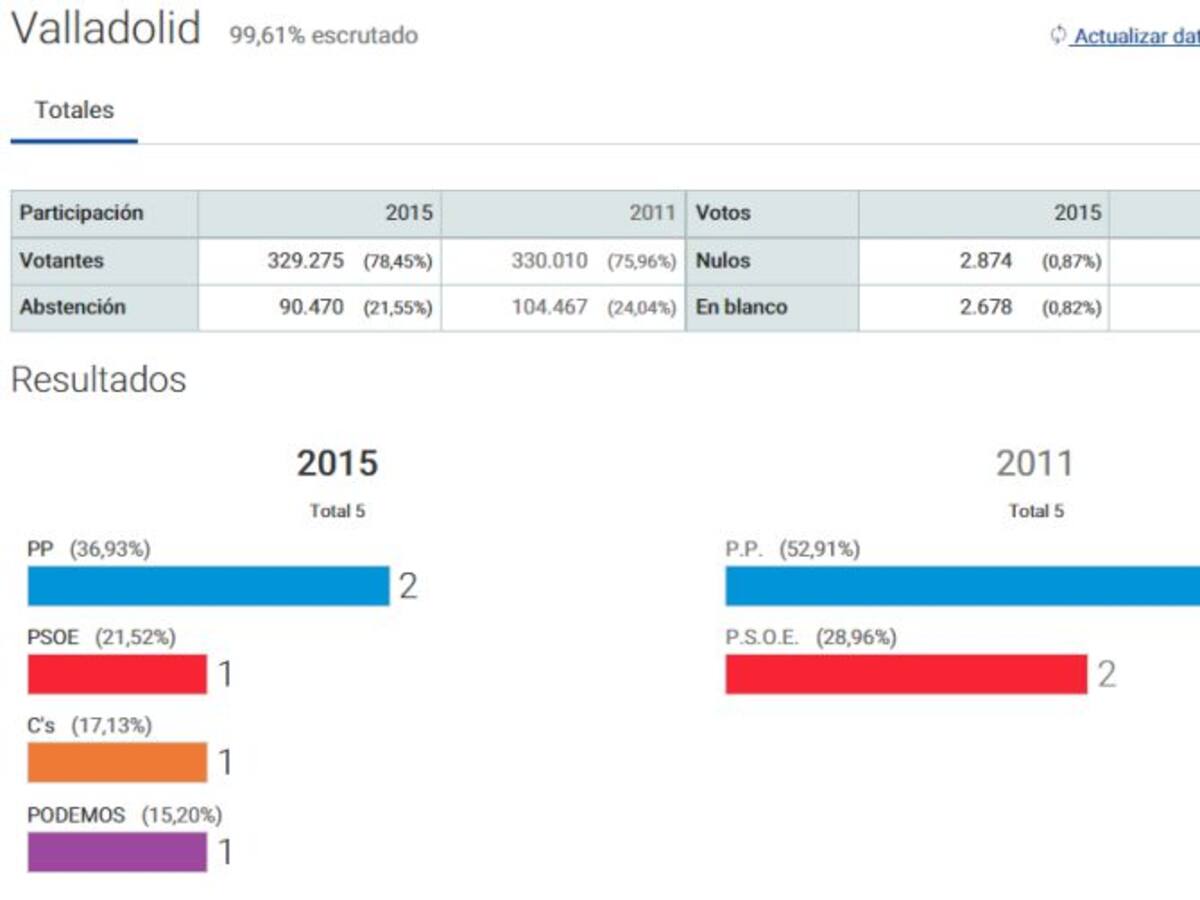This screenshot has width=1200, height=900.
Task: Select the Nulos row label
Action: 723,261
